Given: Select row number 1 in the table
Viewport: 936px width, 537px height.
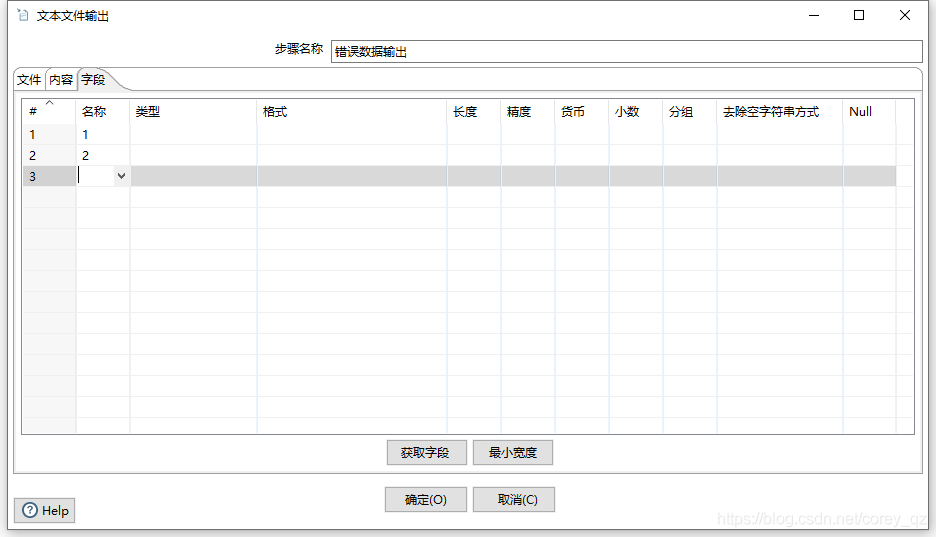Looking at the screenshot, I should (49, 134).
